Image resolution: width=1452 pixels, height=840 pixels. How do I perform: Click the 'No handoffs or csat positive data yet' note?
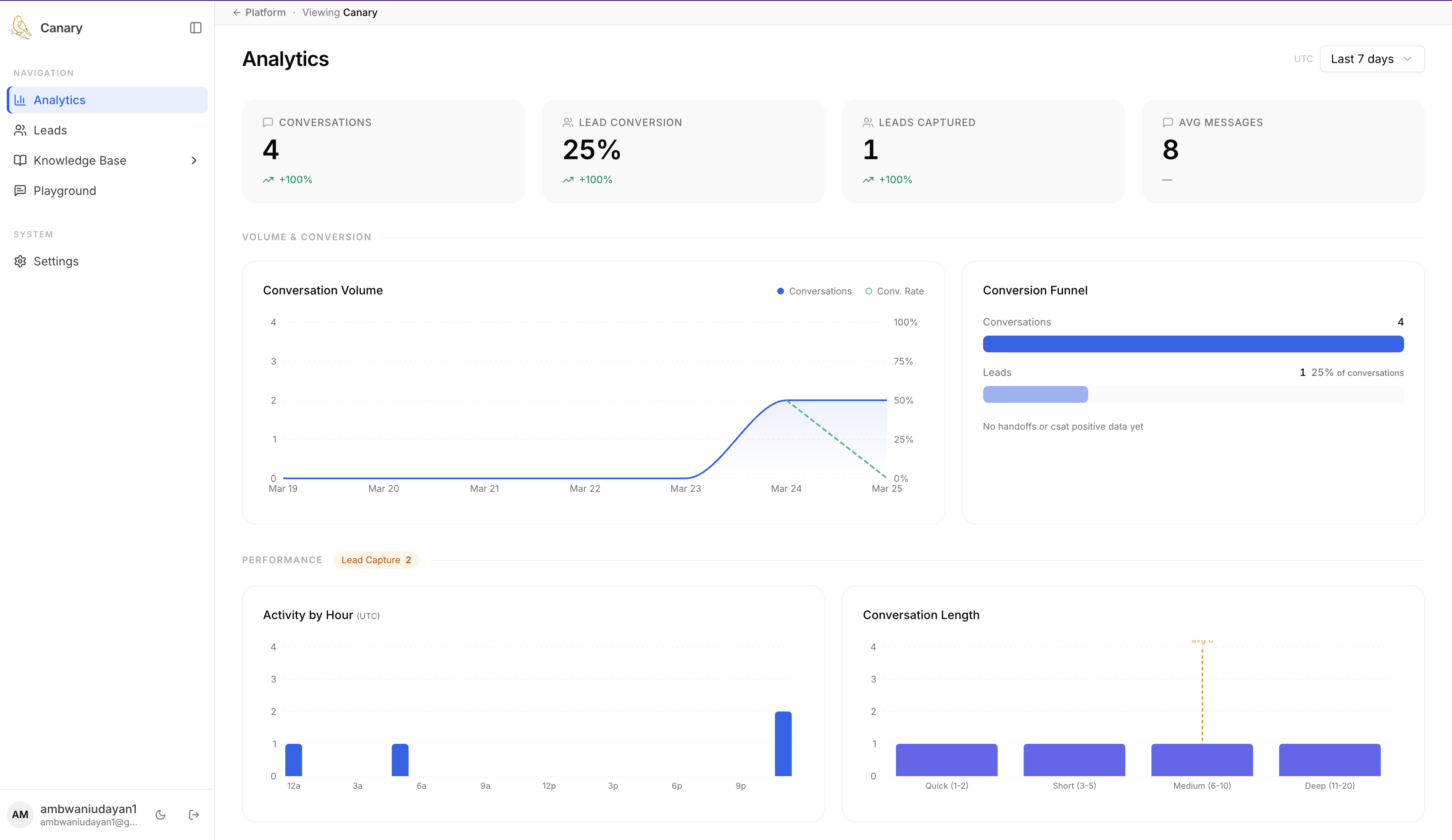[1063, 426]
